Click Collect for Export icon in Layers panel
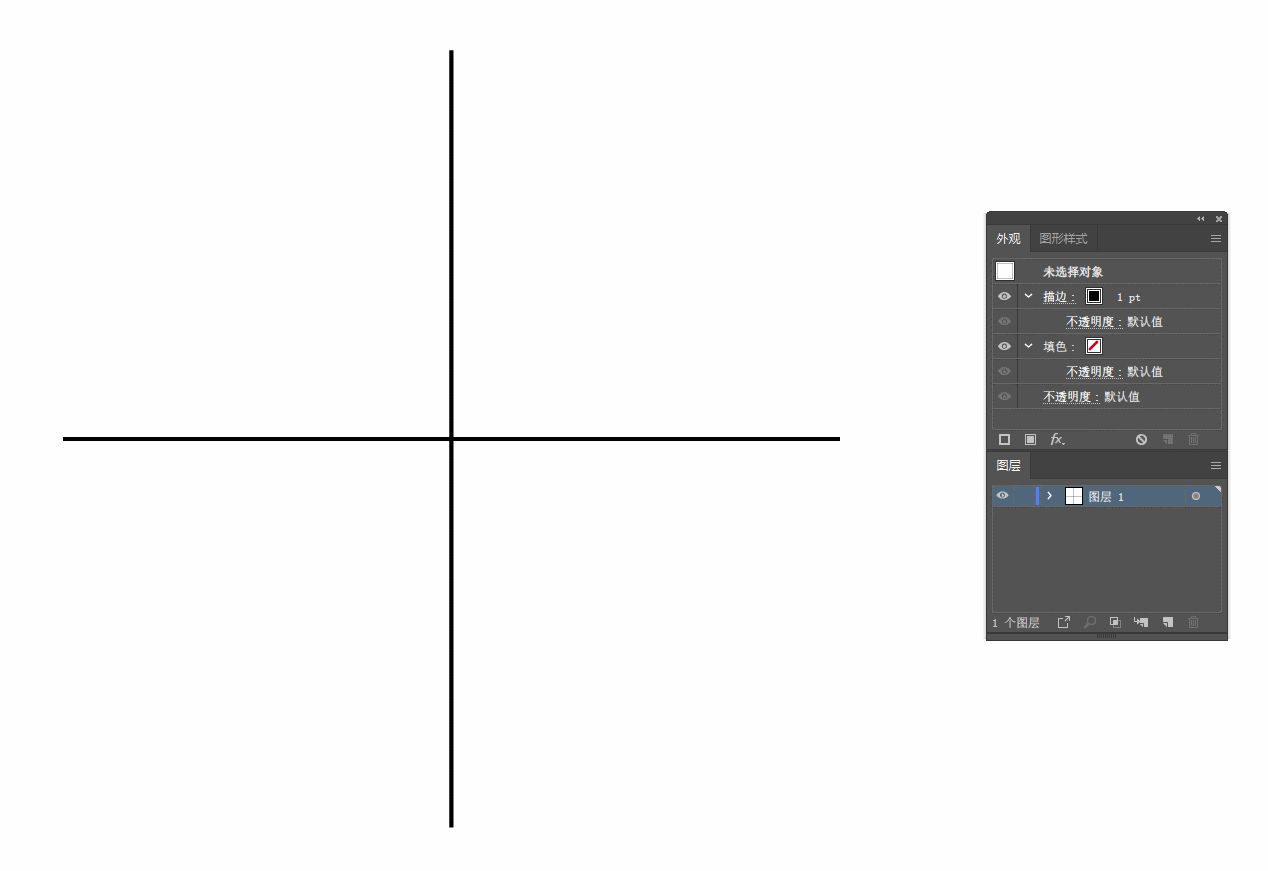 [1064, 622]
